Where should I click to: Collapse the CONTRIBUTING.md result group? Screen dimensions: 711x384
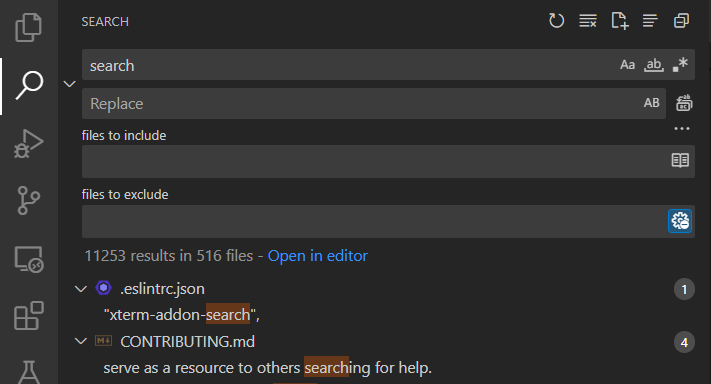tap(81, 341)
